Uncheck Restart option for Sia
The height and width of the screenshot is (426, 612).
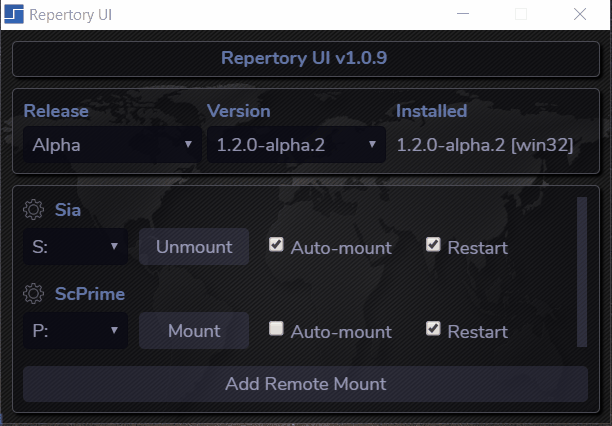[433, 245]
